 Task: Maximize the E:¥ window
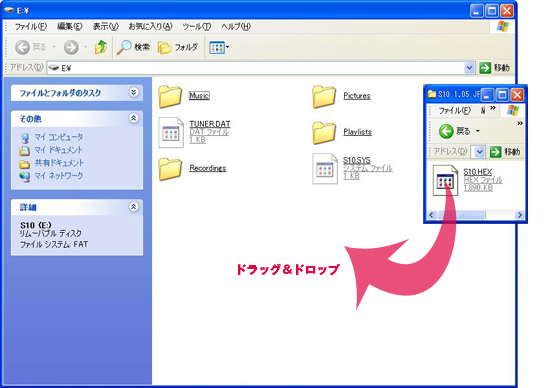tap(491, 11)
